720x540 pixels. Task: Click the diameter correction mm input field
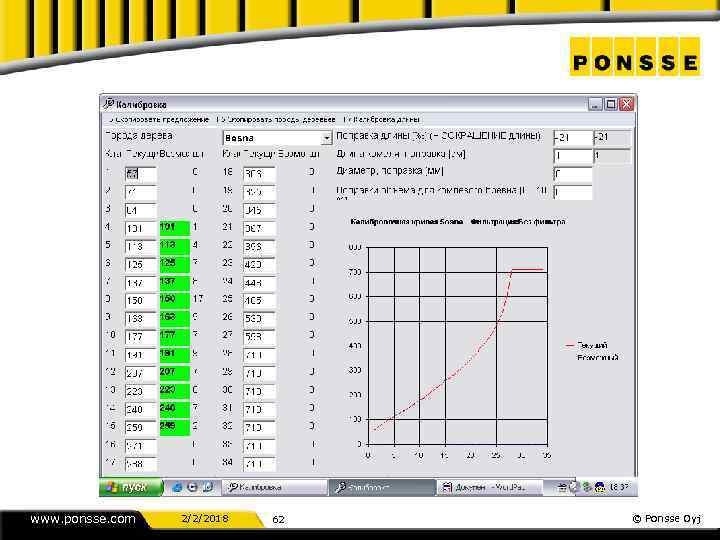point(573,174)
